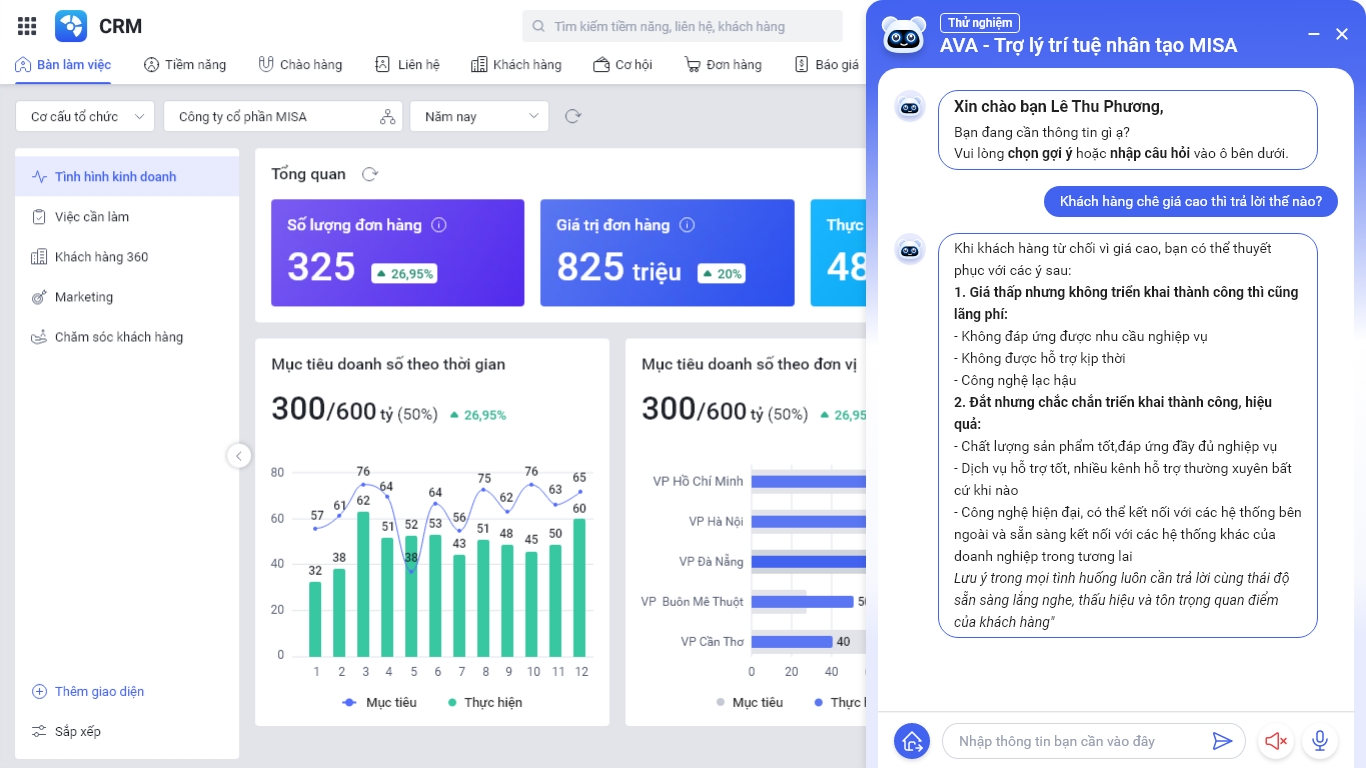Mute AVA voice with the speaker toggle
This screenshot has height=768, width=1366.
tap(1275, 741)
